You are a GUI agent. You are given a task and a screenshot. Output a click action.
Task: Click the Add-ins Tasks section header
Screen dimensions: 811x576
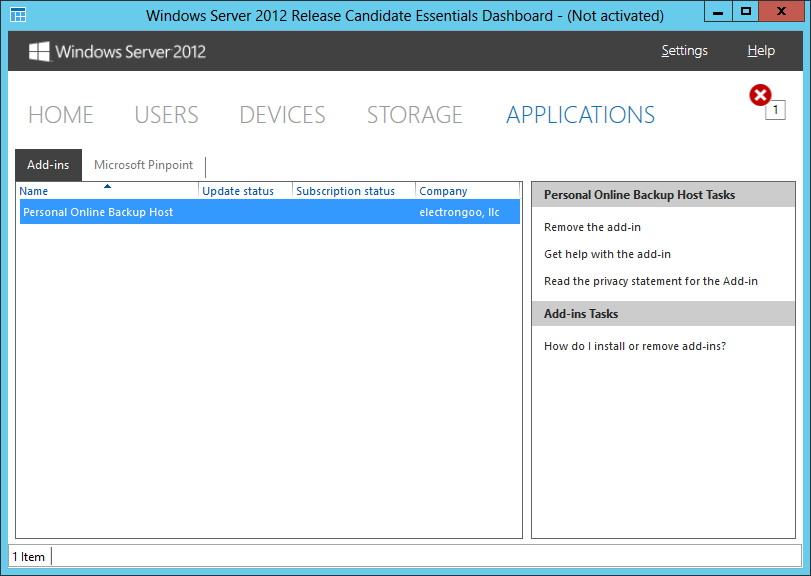tap(664, 314)
